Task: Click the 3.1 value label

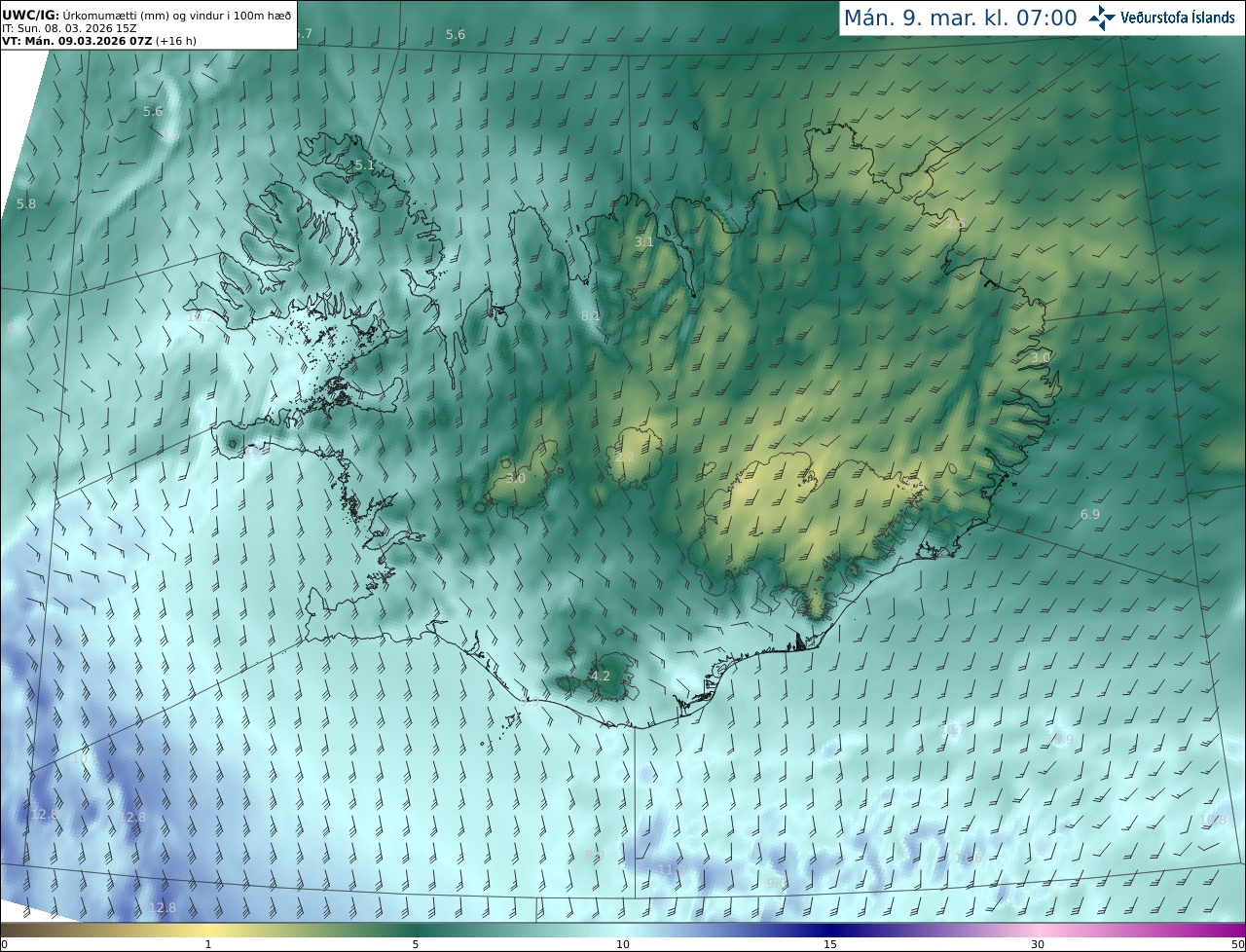Action: [x=644, y=241]
